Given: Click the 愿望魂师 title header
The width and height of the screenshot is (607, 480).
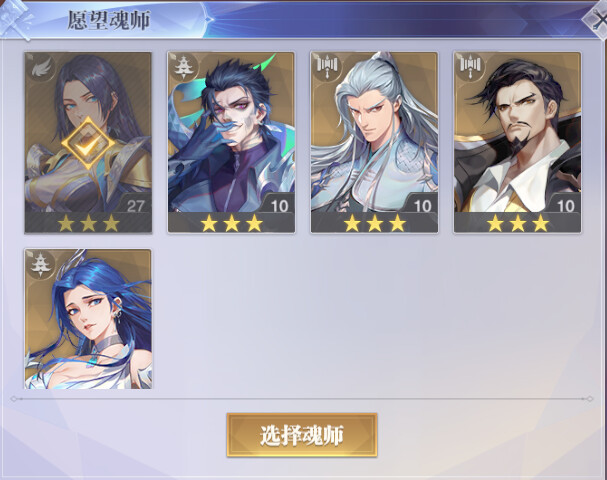Looking at the screenshot, I should click(109, 20).
